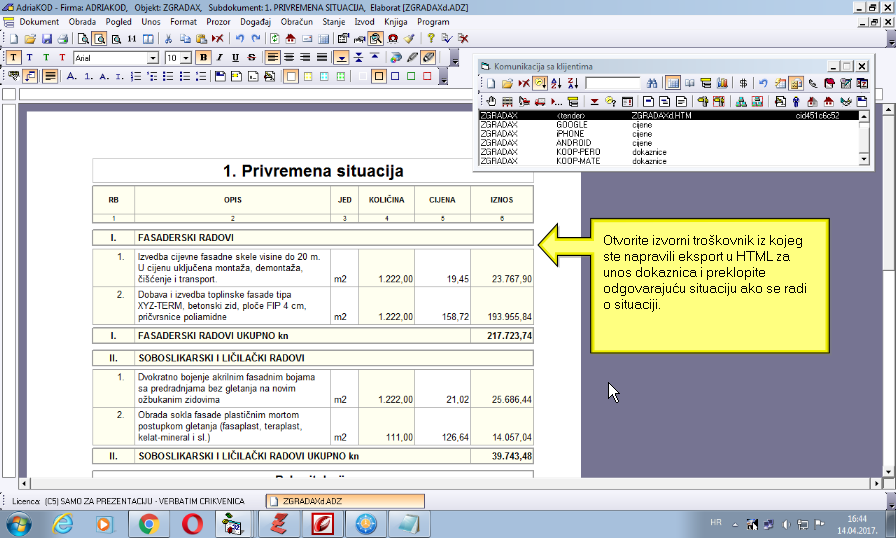
Task: Select the blue border square
Action: click(395, 76)
